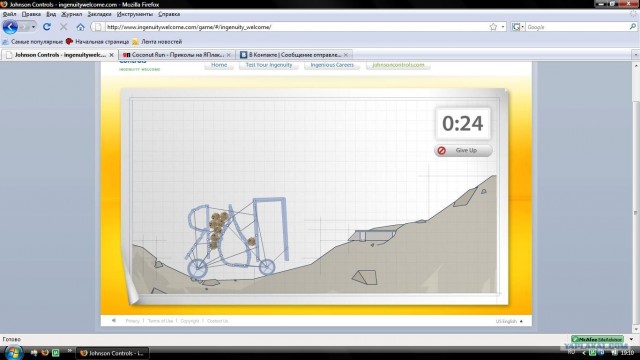Open the Terms of Use footer link
640x360 pixels.
160,321
